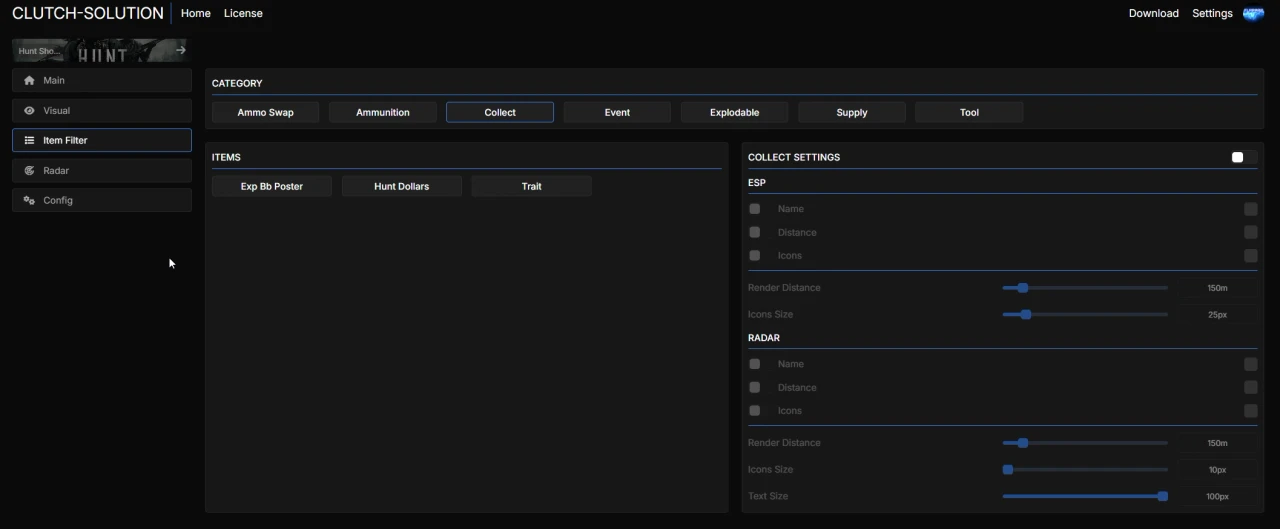This screenshot has height=529, width=1280.
Task: Enable Radar Icons checkbox
Action: [x=755, y=410]
